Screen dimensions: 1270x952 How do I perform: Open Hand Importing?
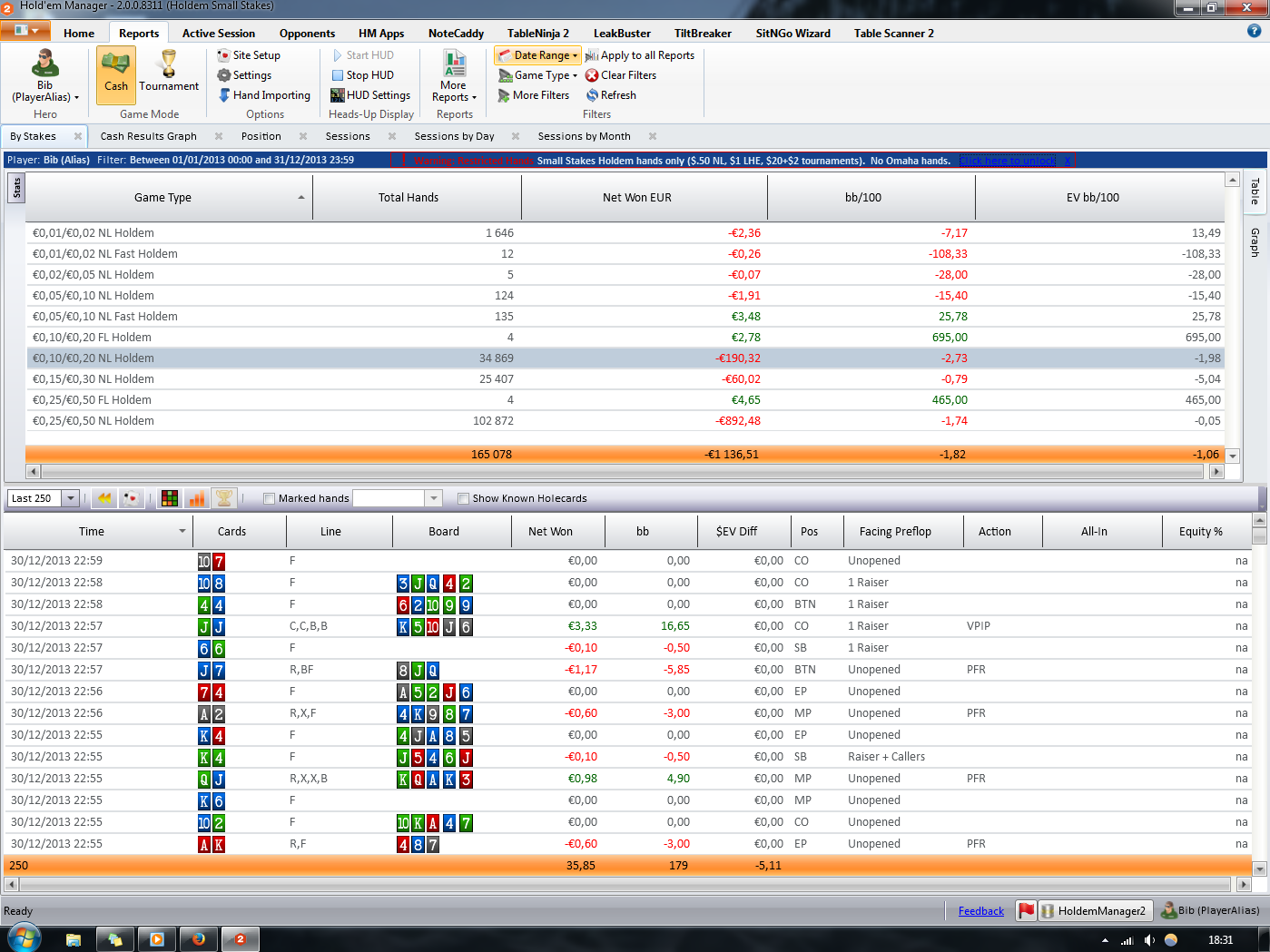[x=264, y=95]
